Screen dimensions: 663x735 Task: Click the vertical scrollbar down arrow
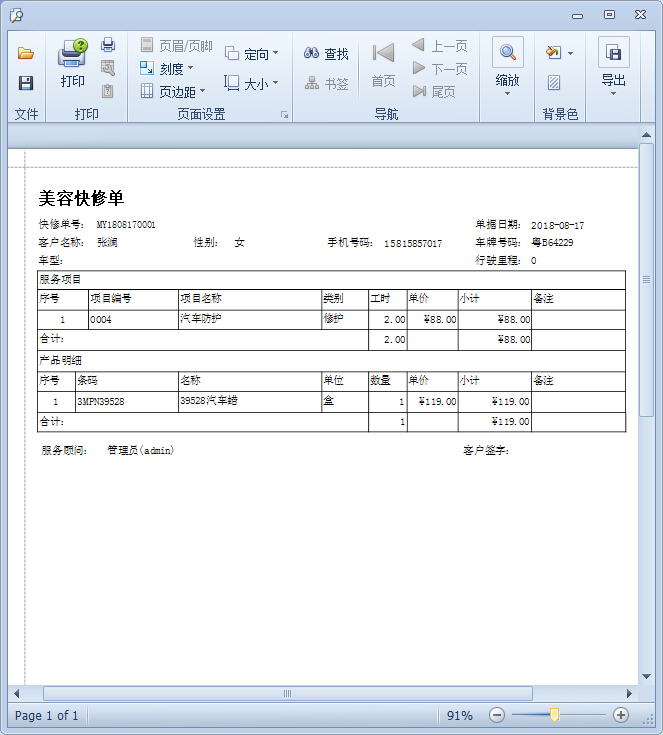pos(647,677)
